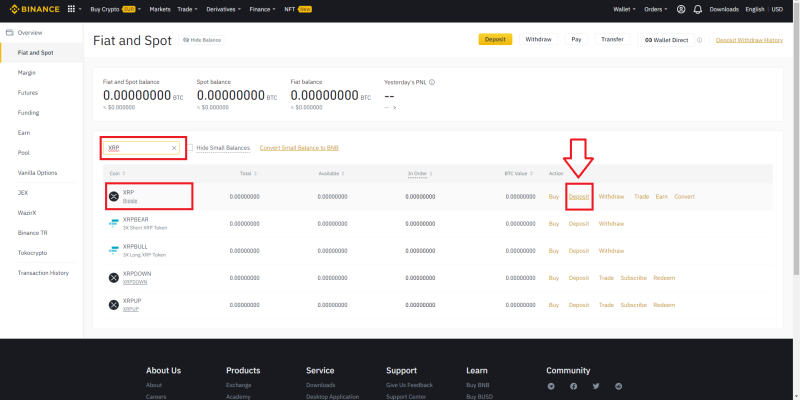Click Yesterday's PNL info icon
This screenshot has width=800, height=400.
click(432, 82)
